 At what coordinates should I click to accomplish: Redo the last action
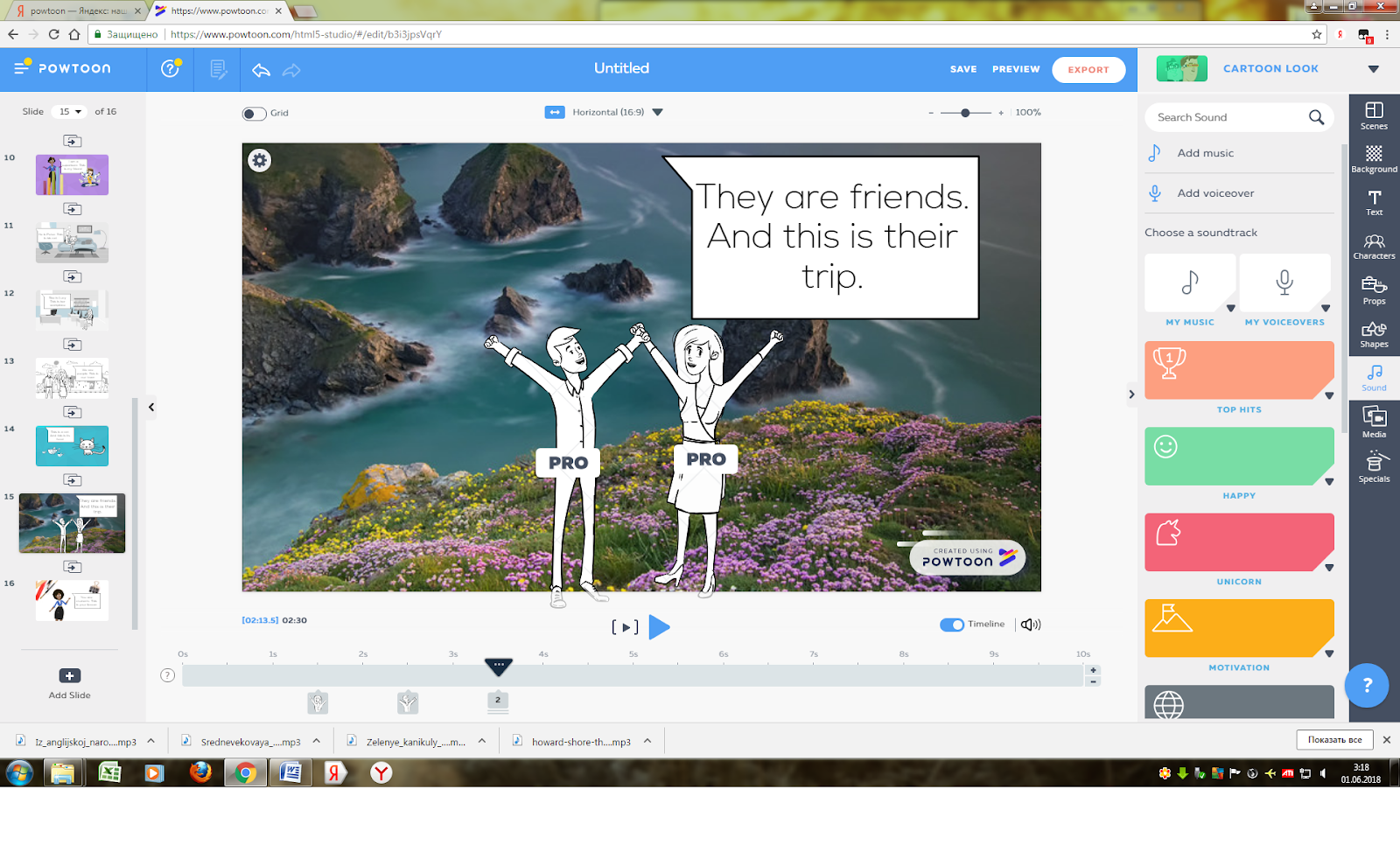(291, 70)
